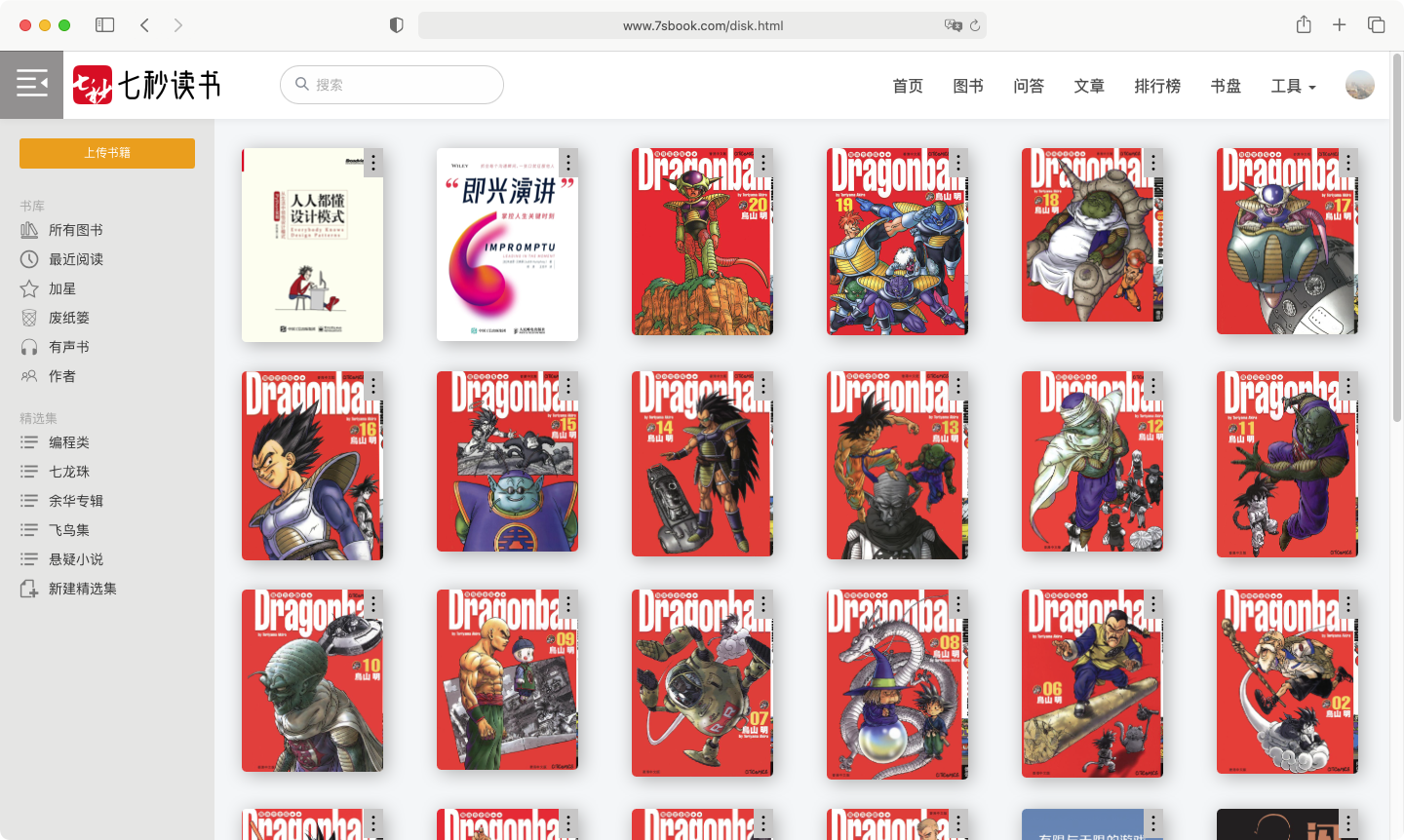Click 新建精选集 add collection icon
The image size is (1404, 840).
coord(29,589)
